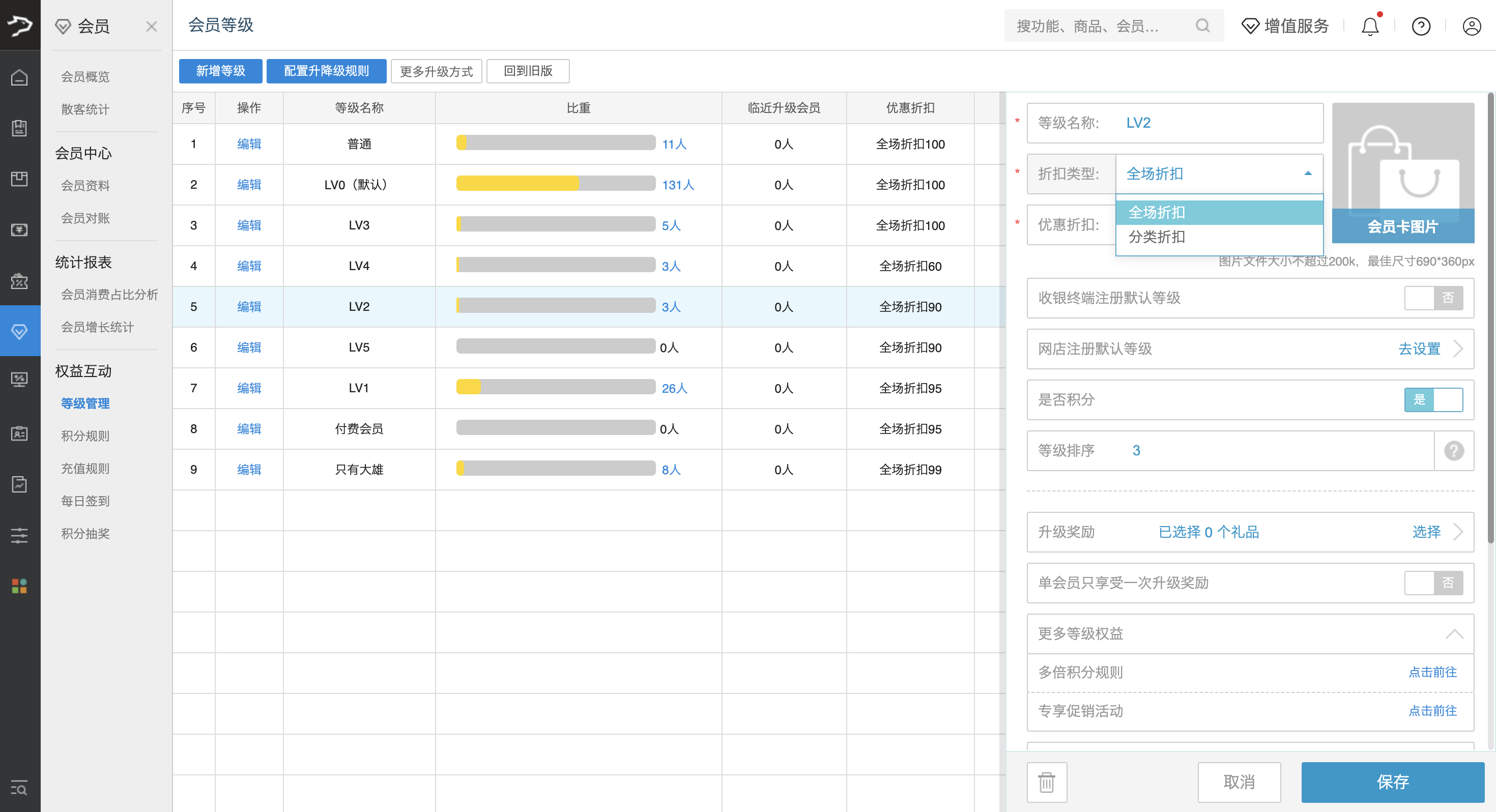
Task: Click the app logo icon in sidebar
Action: click(x=20, y=25)
